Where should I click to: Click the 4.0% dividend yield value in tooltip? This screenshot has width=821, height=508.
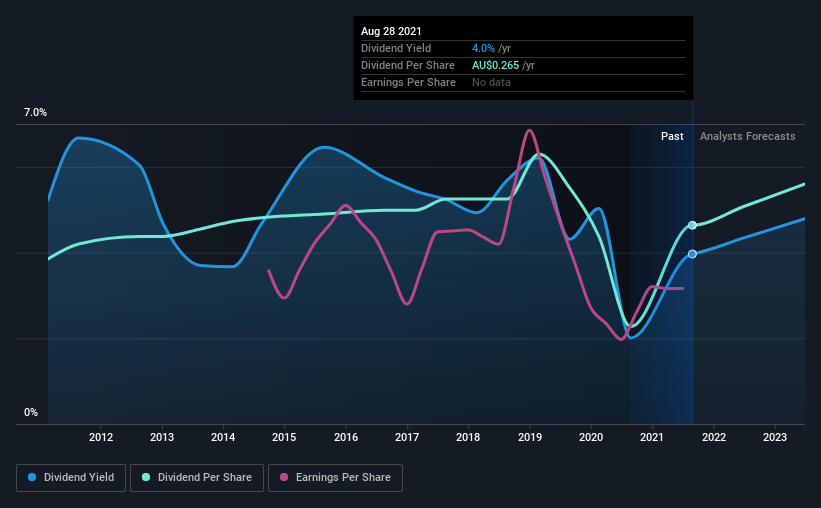tap(483, 49)
